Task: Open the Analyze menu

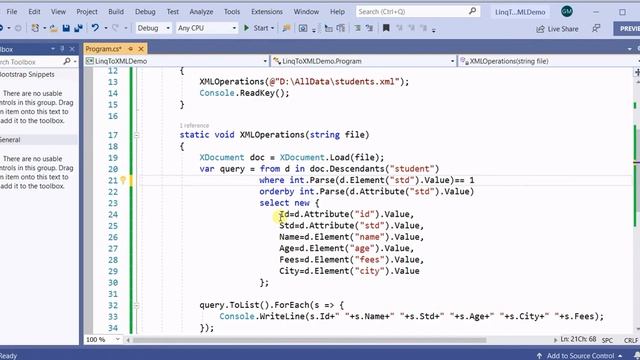Action: [201, 11]
